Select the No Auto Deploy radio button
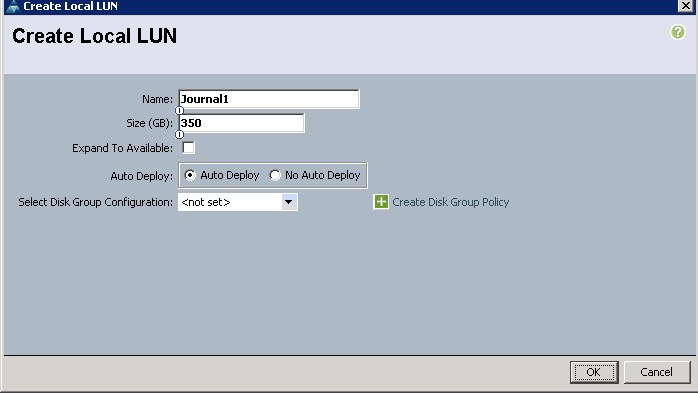The height and width of the screenshot is (393, 698). (x=275, y=175)
